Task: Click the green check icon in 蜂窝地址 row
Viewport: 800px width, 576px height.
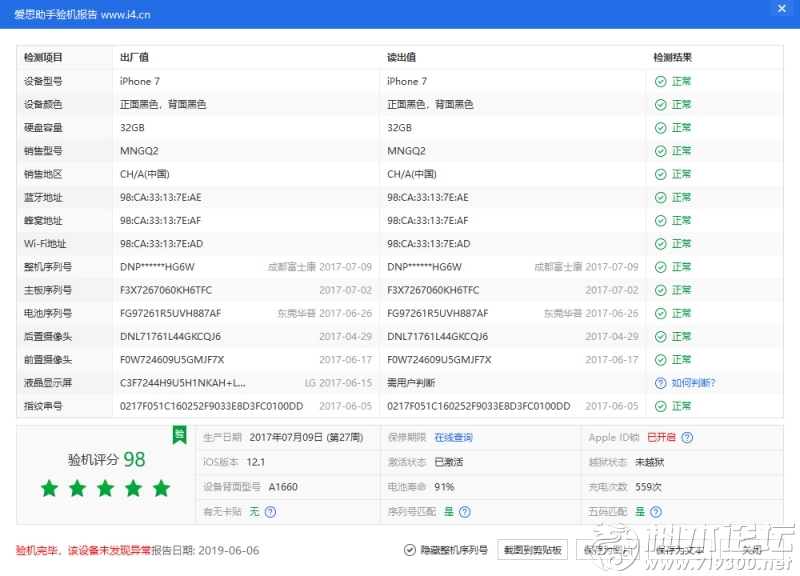Action: [x=660, y=221]
